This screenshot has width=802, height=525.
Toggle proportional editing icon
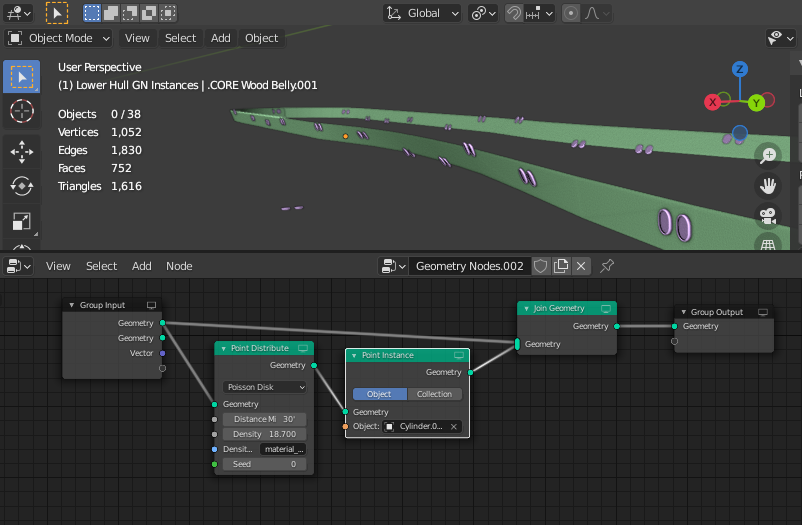[x=571, y=13]
